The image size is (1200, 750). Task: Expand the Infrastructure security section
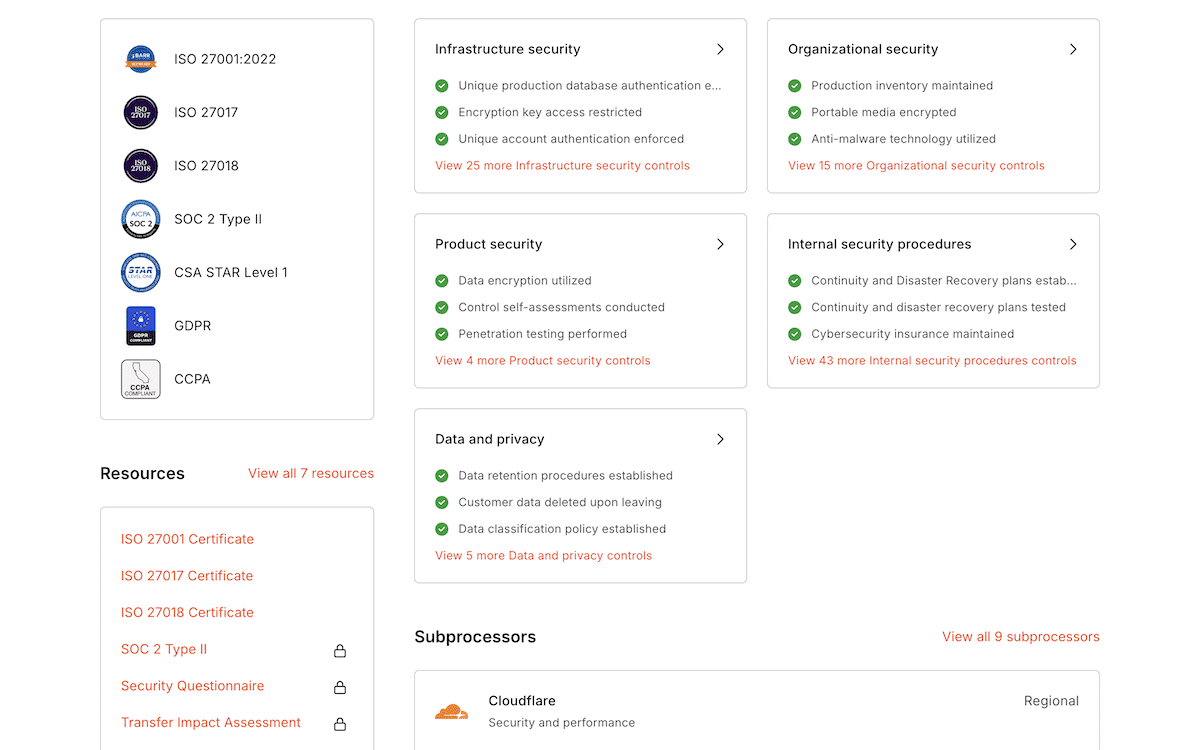[720, 48]
